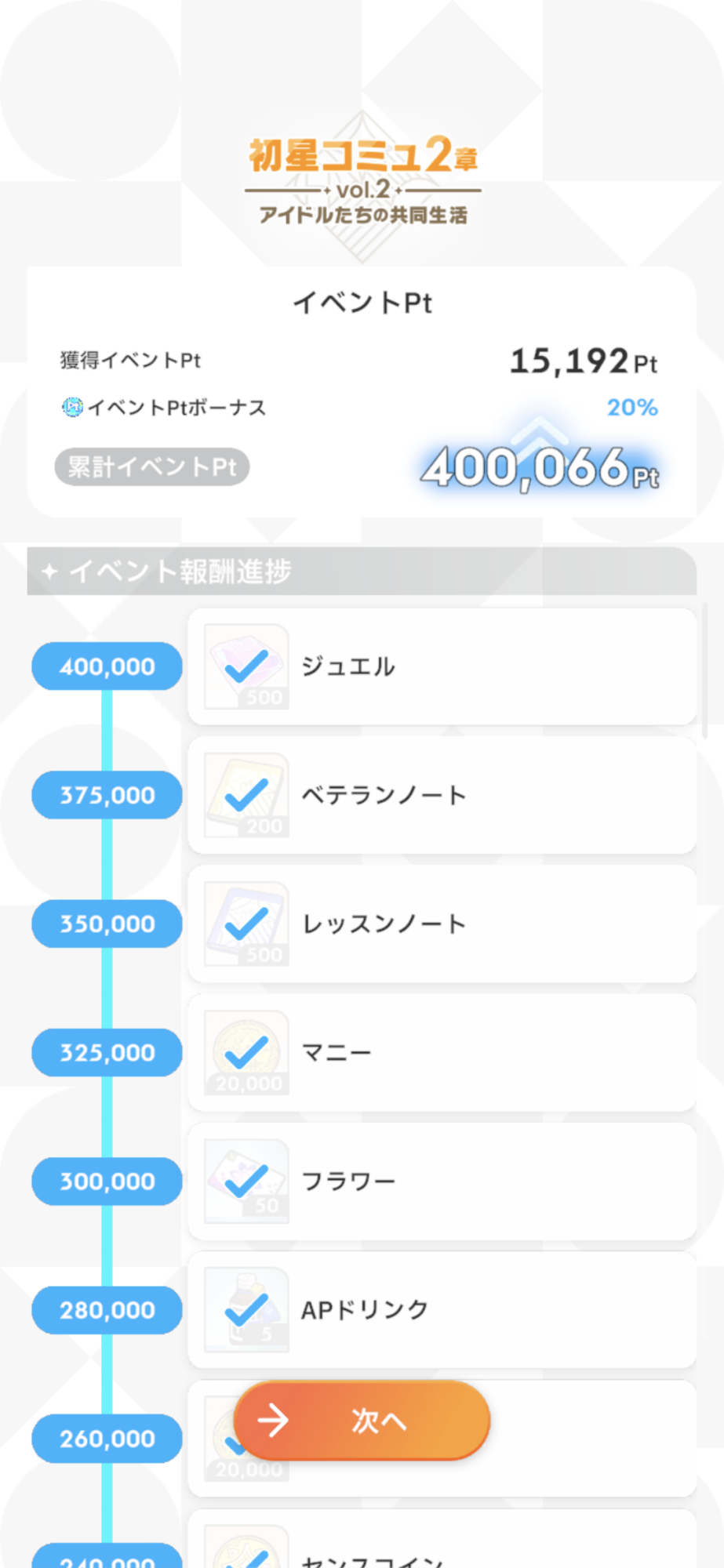The image size is (724, 1568).
Task: Tap the イベント報酬進捗 section header
Action: (x=362, y=571)
